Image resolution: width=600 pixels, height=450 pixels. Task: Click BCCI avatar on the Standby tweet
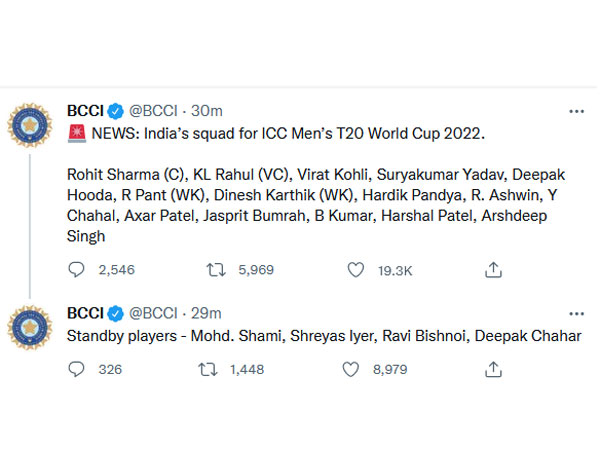tap(30, 328)
